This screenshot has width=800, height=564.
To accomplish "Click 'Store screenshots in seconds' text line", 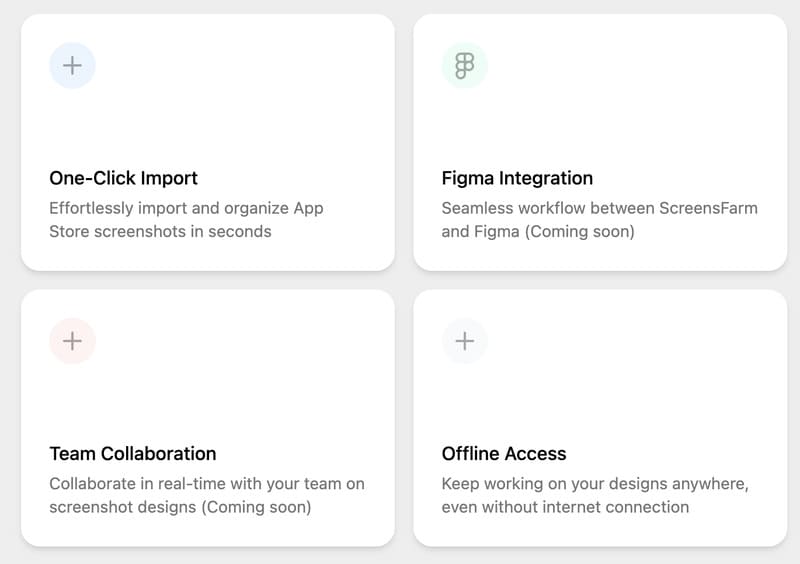I will point(160,231).
